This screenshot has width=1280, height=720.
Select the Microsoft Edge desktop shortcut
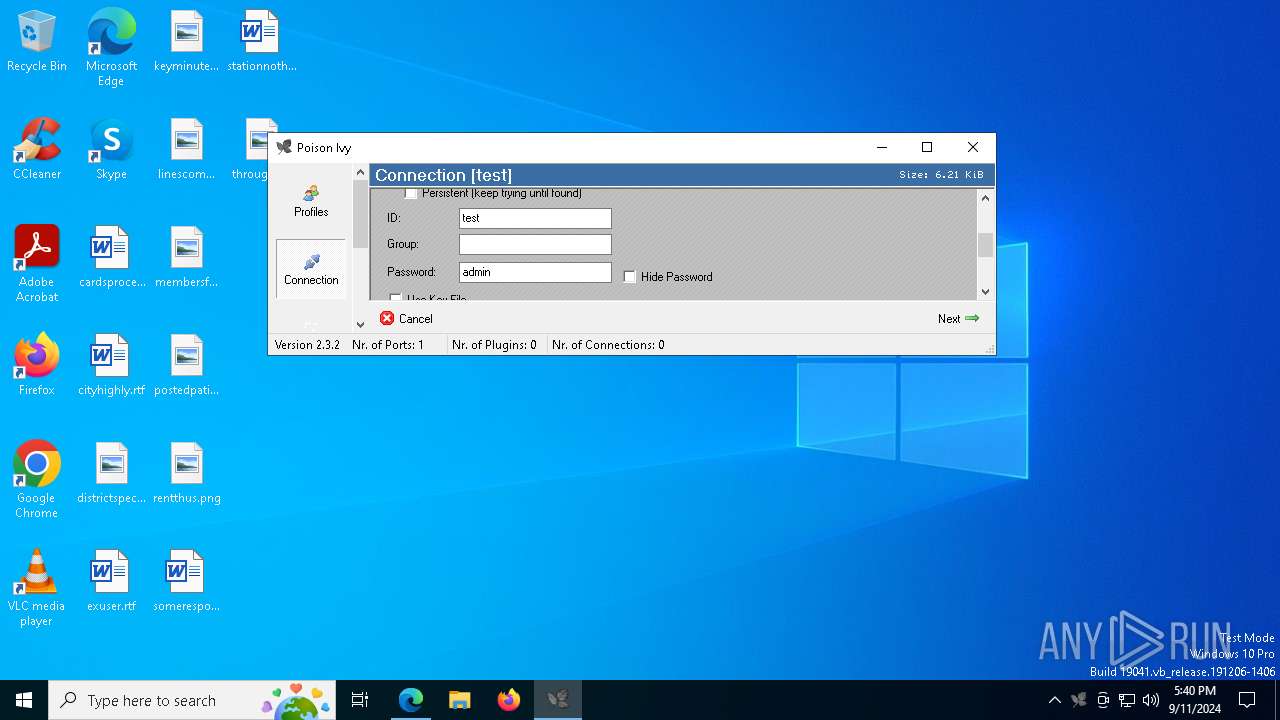point(111,48)
